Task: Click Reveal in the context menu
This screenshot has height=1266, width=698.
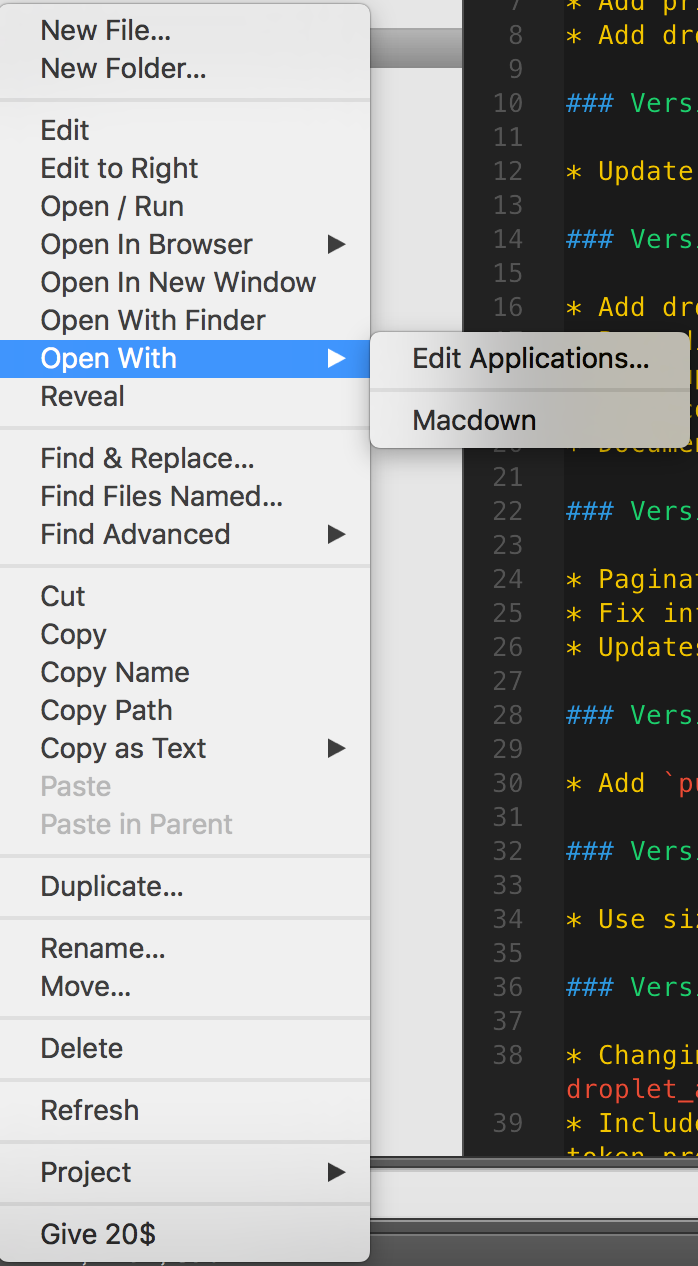Action: click(x=82, y=397)
